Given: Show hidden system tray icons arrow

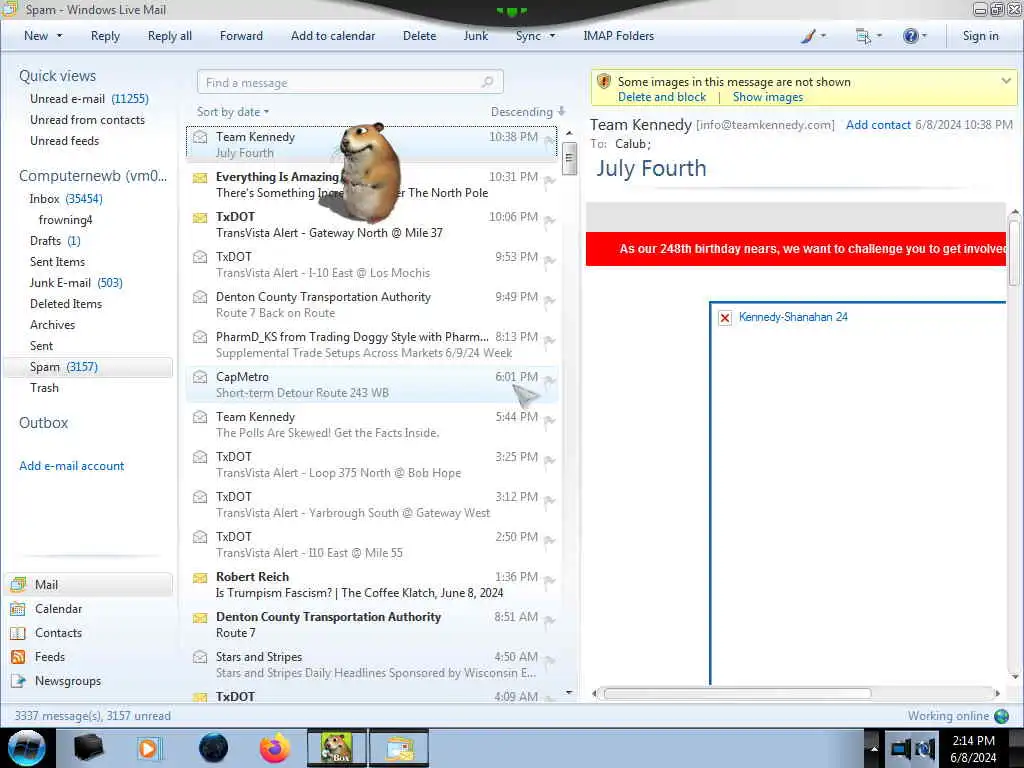Looking at the screenshot, I should (x=874, y=748).
